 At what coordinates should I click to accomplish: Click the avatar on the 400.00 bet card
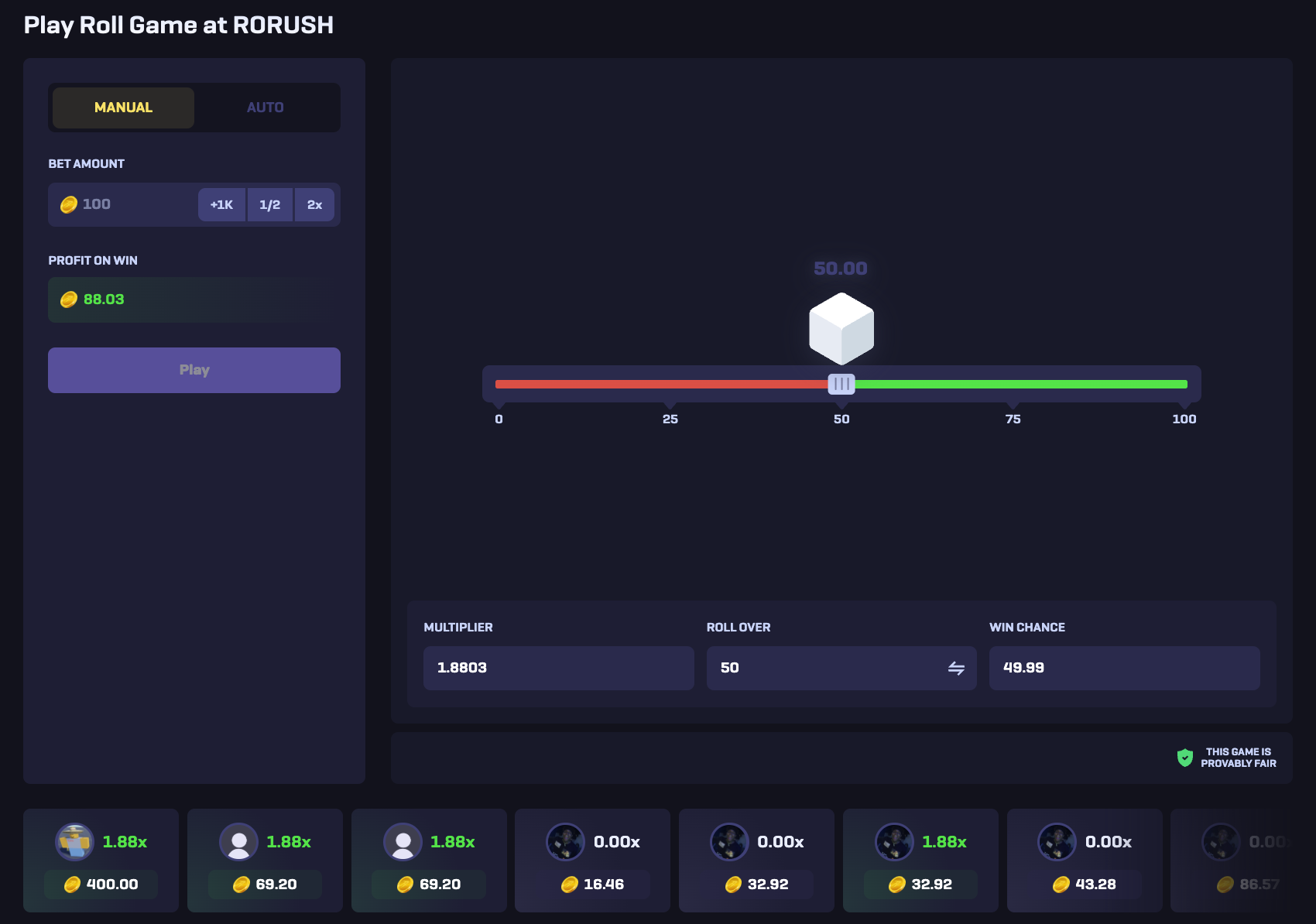(x=75, y=841)
